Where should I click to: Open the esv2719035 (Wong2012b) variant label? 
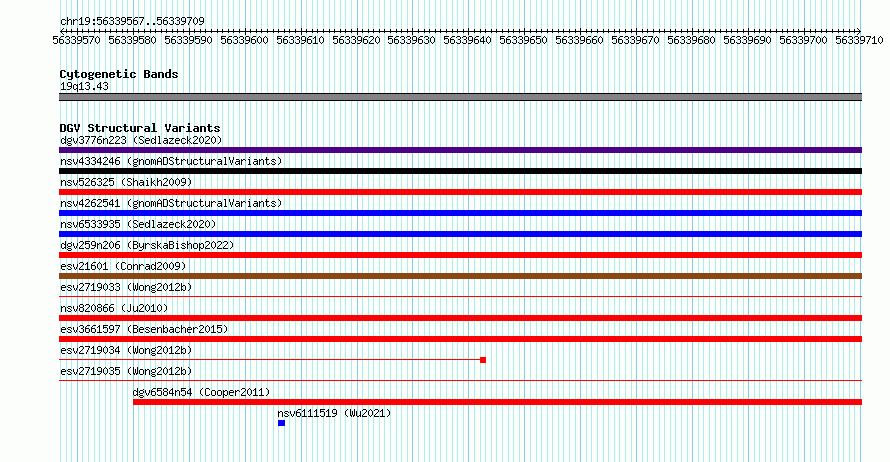pos(126,371)
